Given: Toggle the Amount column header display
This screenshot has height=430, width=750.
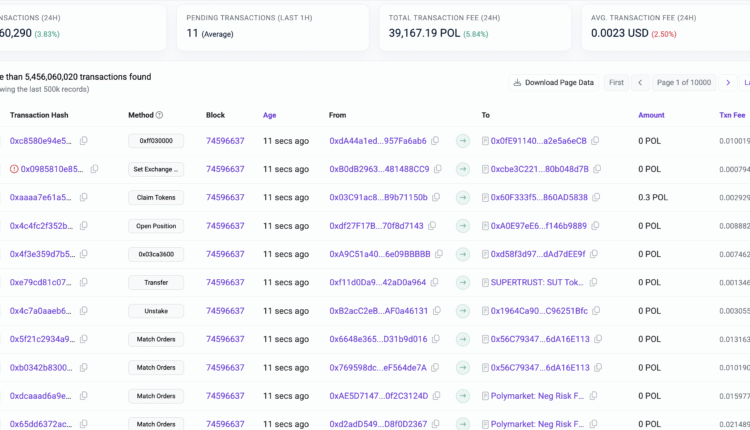Looking at the screenshot, I should pos(651,115).
